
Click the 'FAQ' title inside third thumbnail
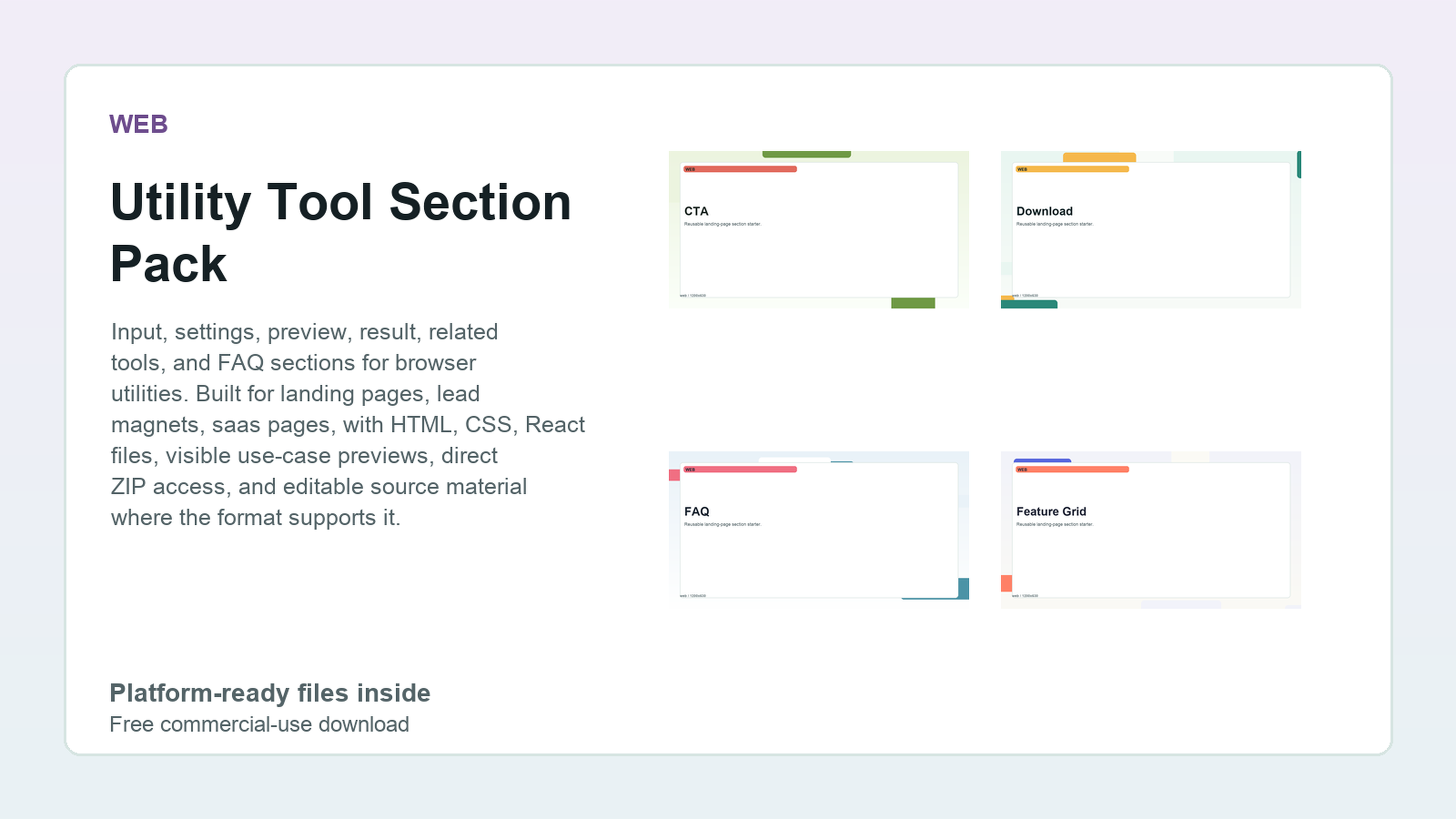point(696,511)
